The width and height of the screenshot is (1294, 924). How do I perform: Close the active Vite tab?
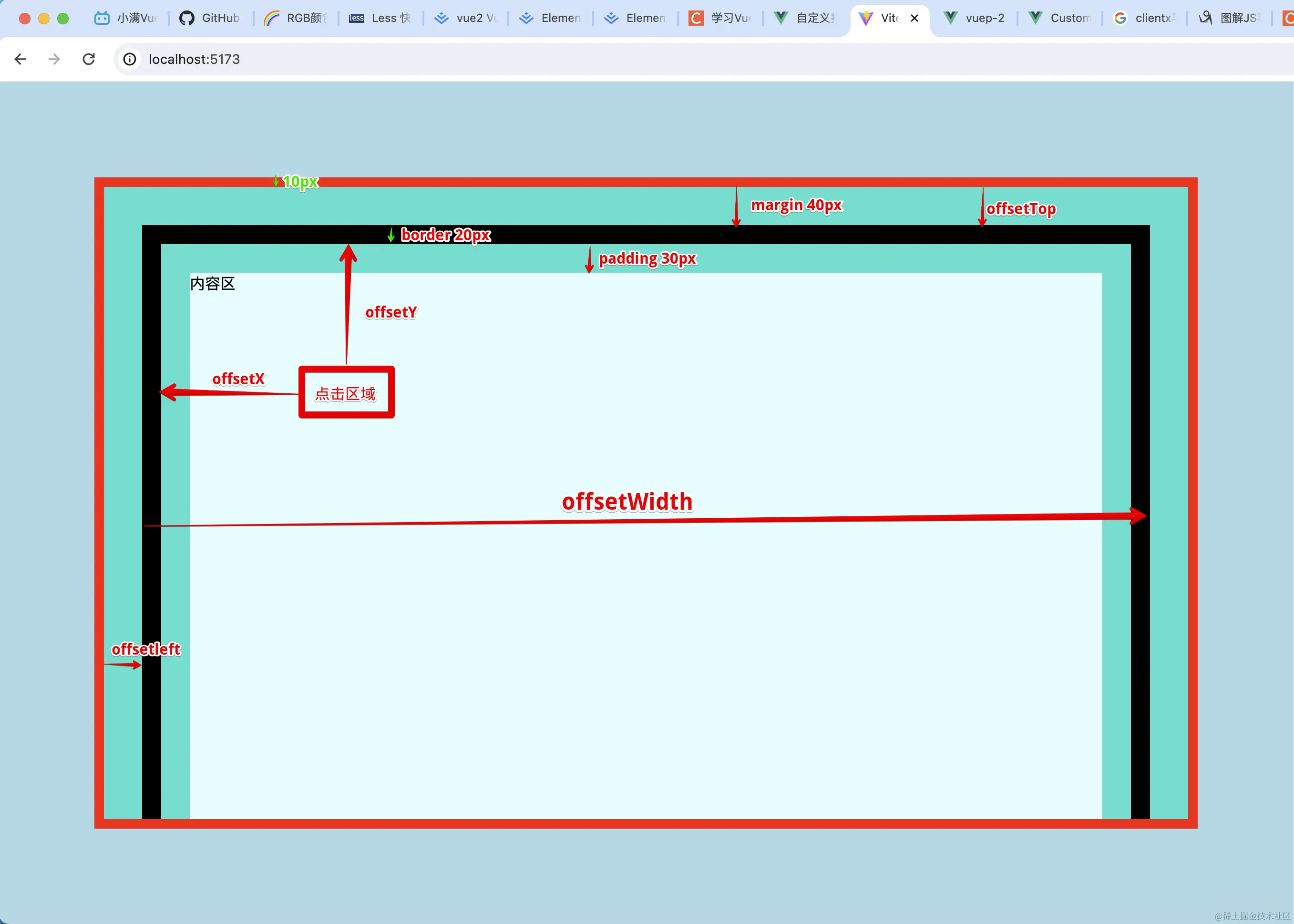point(915,18)
